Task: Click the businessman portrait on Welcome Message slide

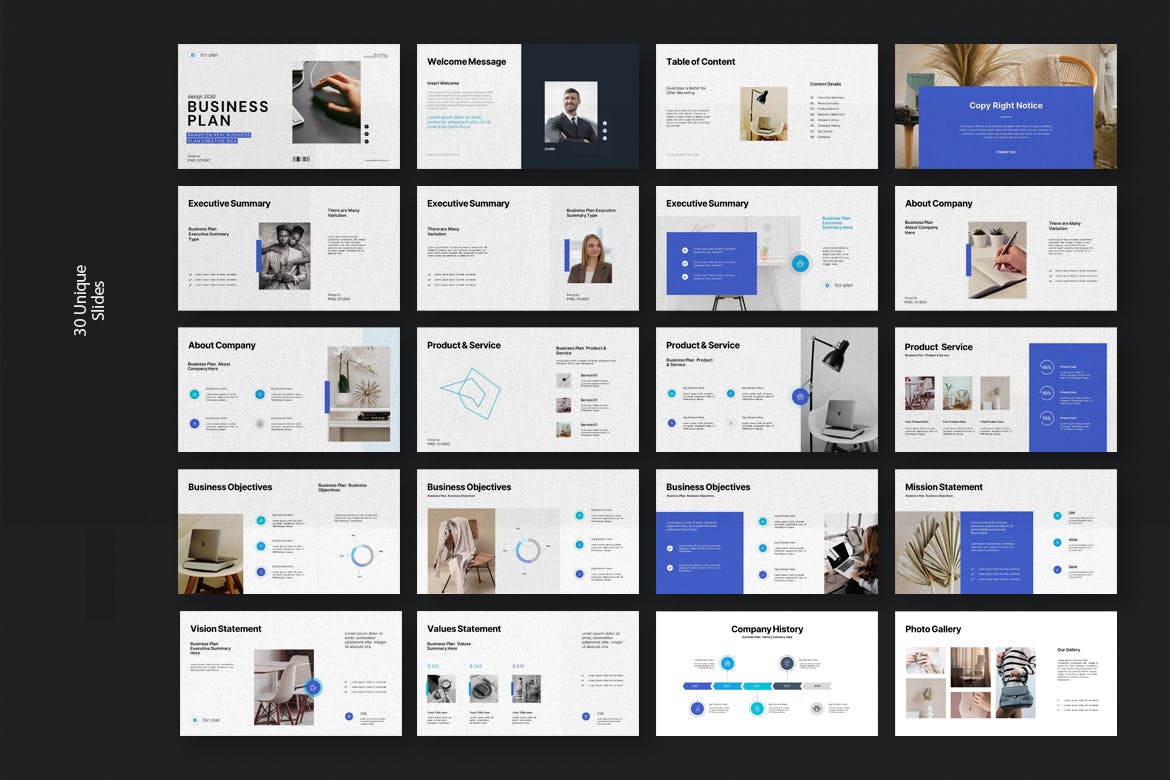Action: click(571, 112)
